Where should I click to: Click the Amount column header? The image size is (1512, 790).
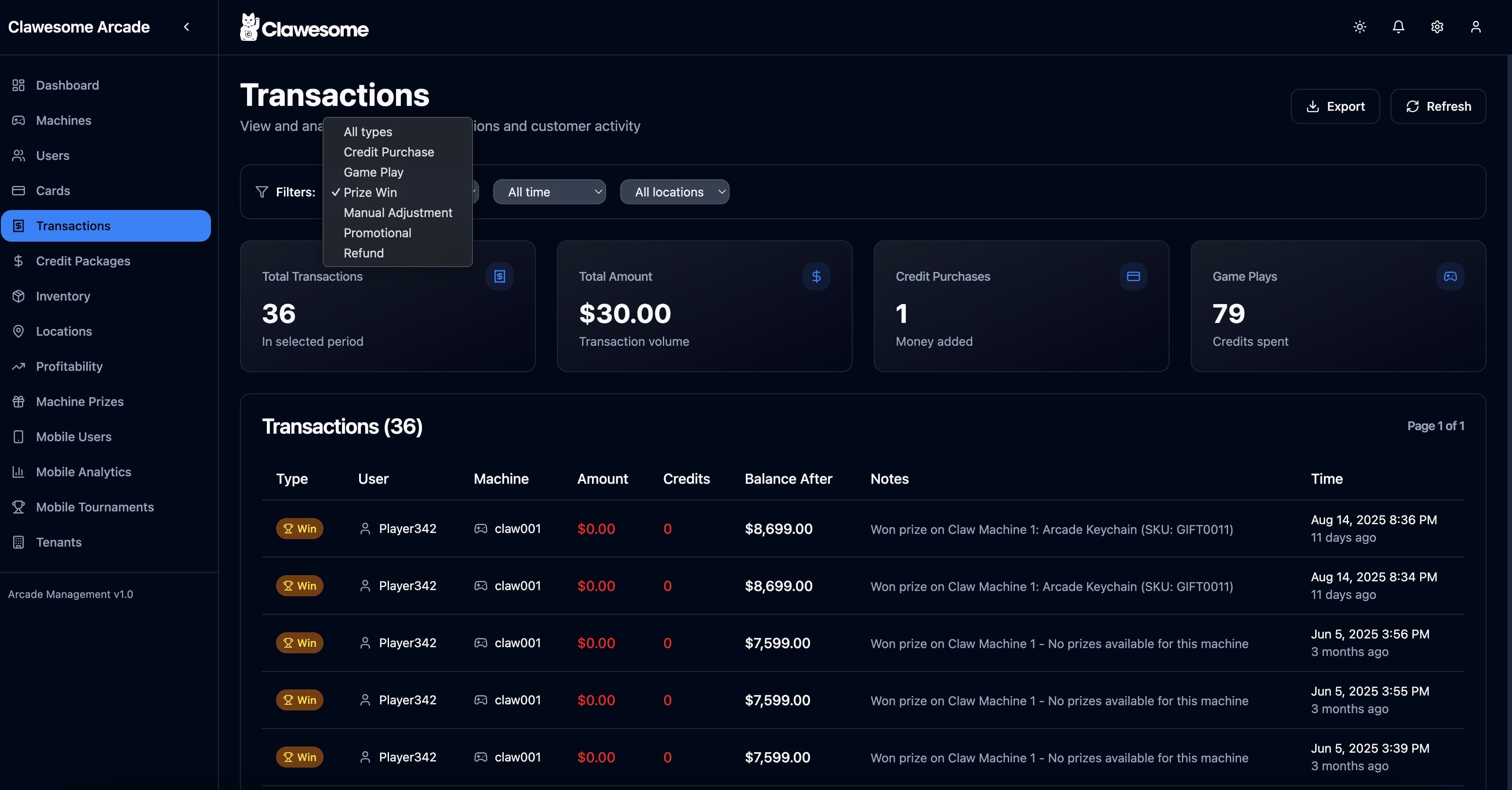602,479
